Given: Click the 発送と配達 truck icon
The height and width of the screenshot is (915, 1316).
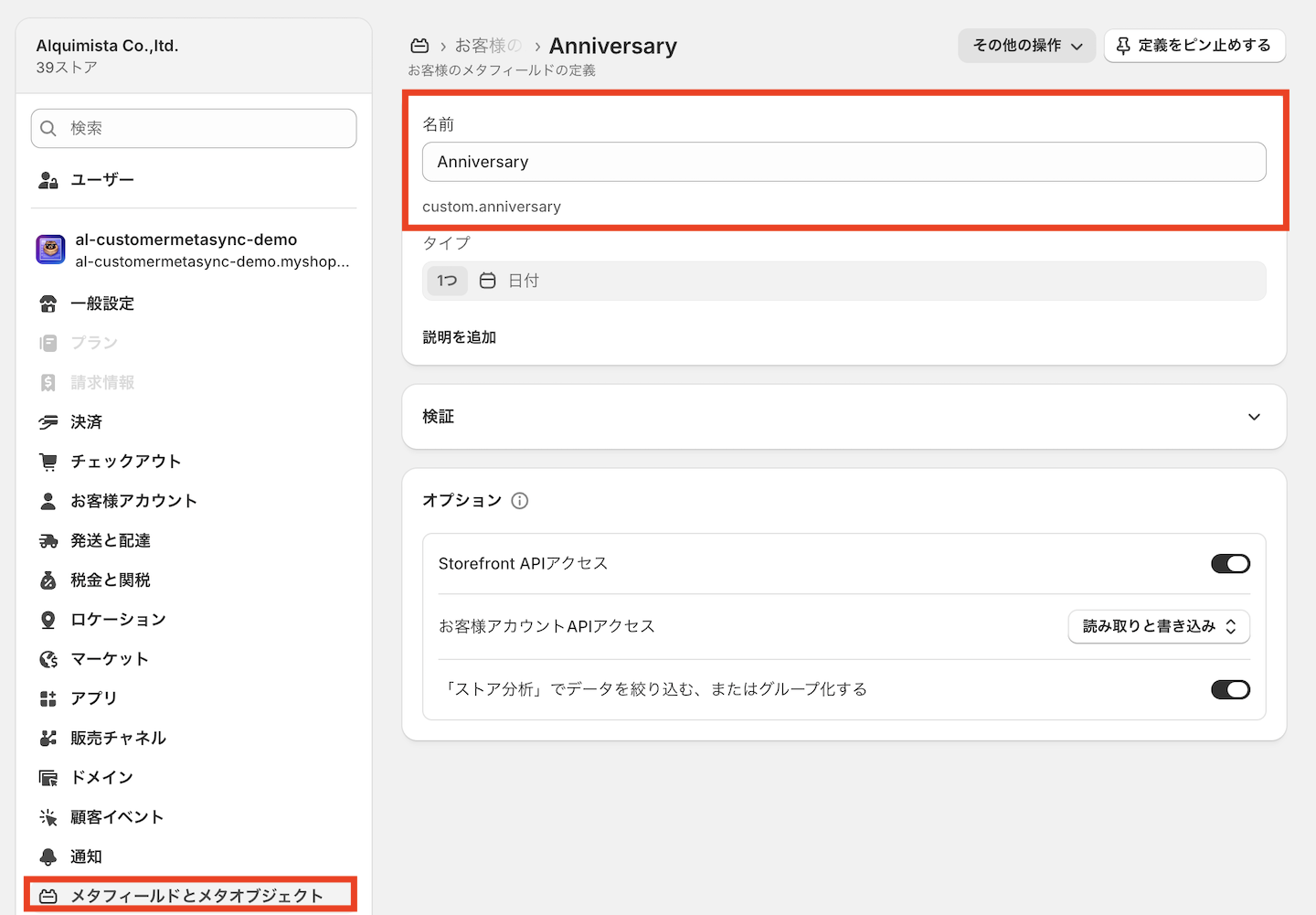Looking at the screenshot, I should coord(48,541).
